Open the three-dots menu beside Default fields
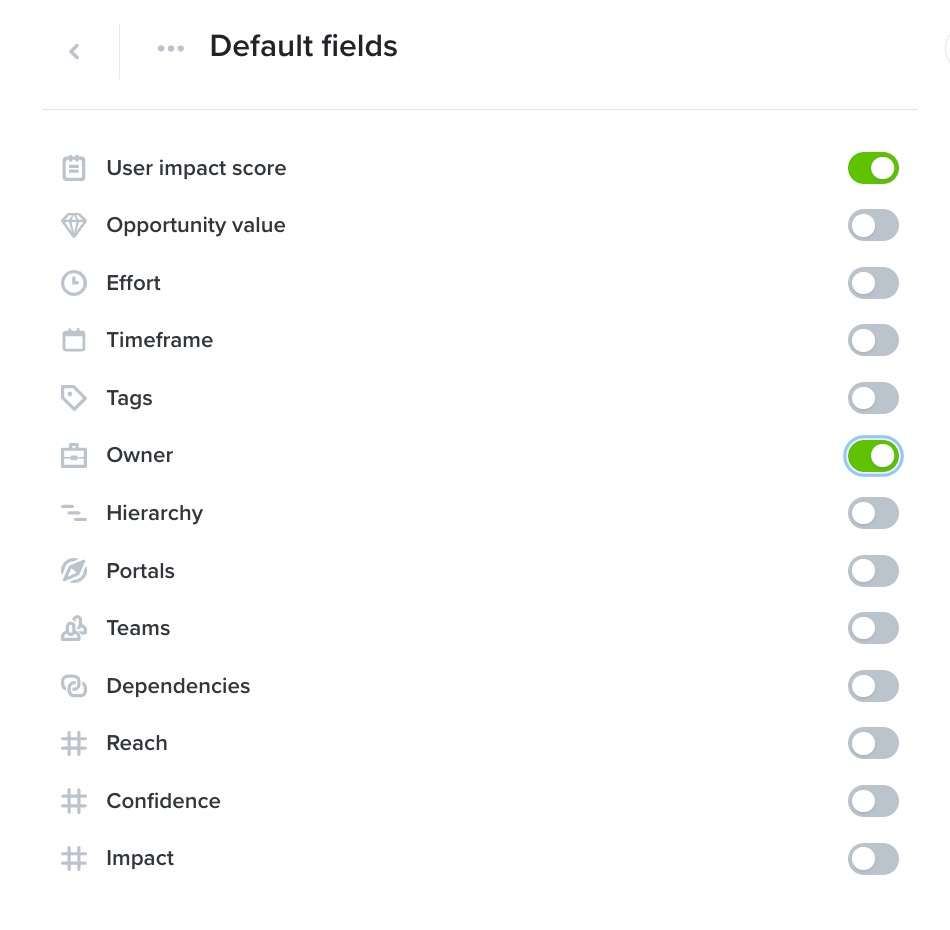Viewport: 950px width, 930px height. point(171,48)
